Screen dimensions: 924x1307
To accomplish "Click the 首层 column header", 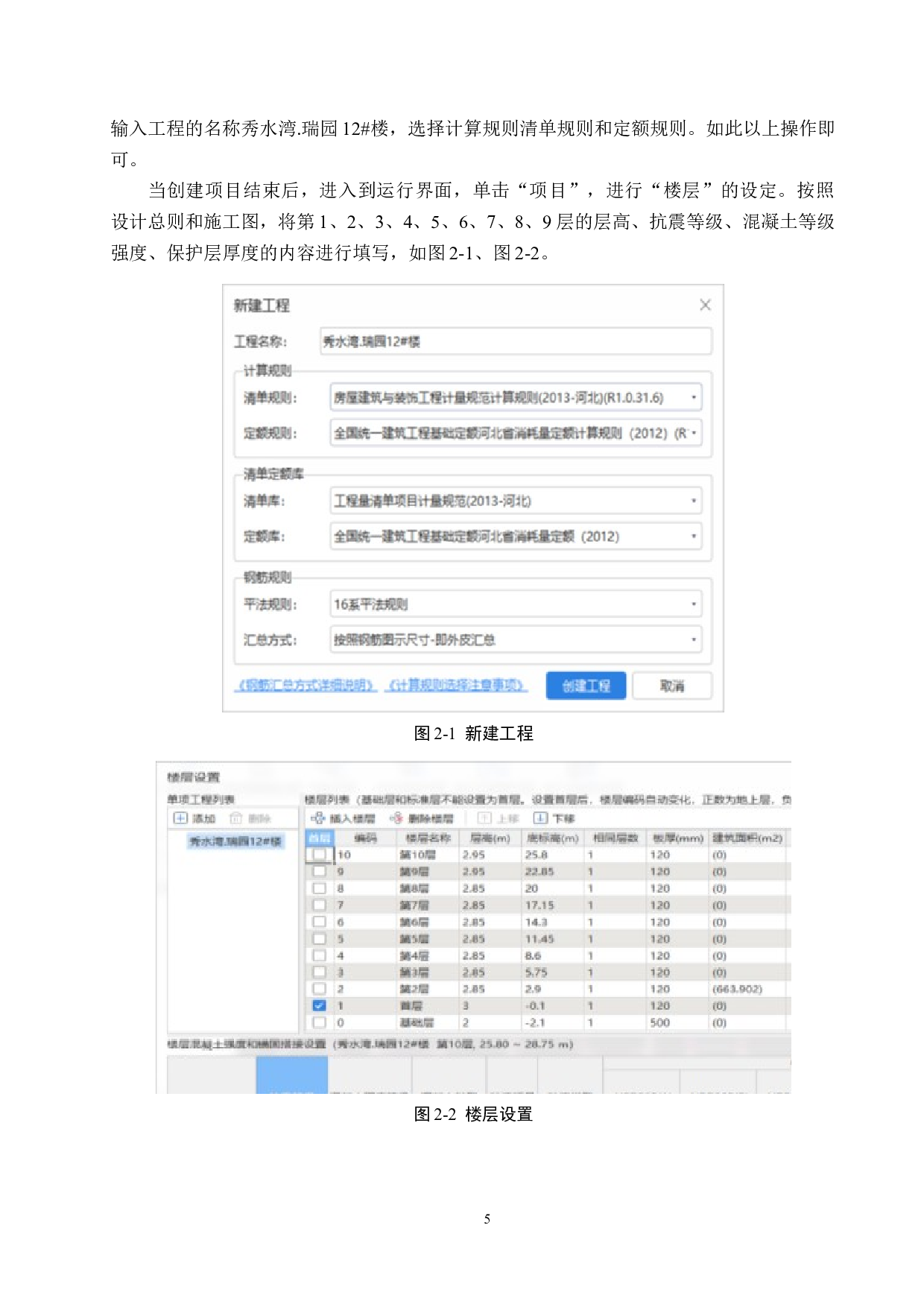I will 320,838.
